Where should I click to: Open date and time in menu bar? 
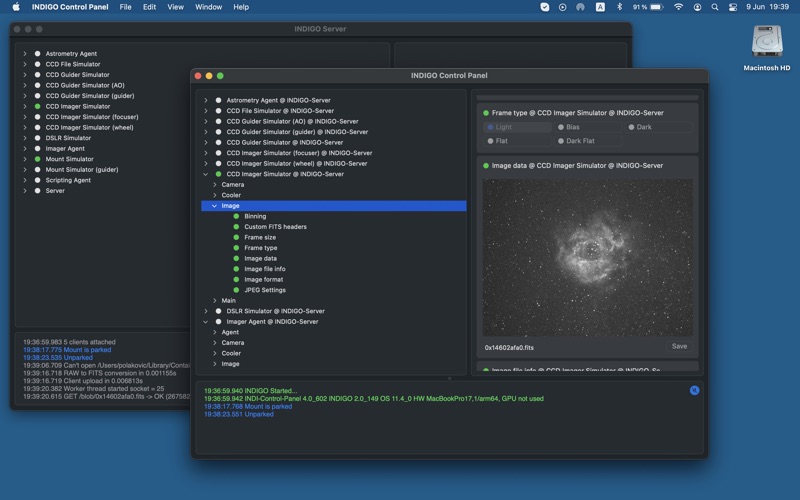coord(767,7)
